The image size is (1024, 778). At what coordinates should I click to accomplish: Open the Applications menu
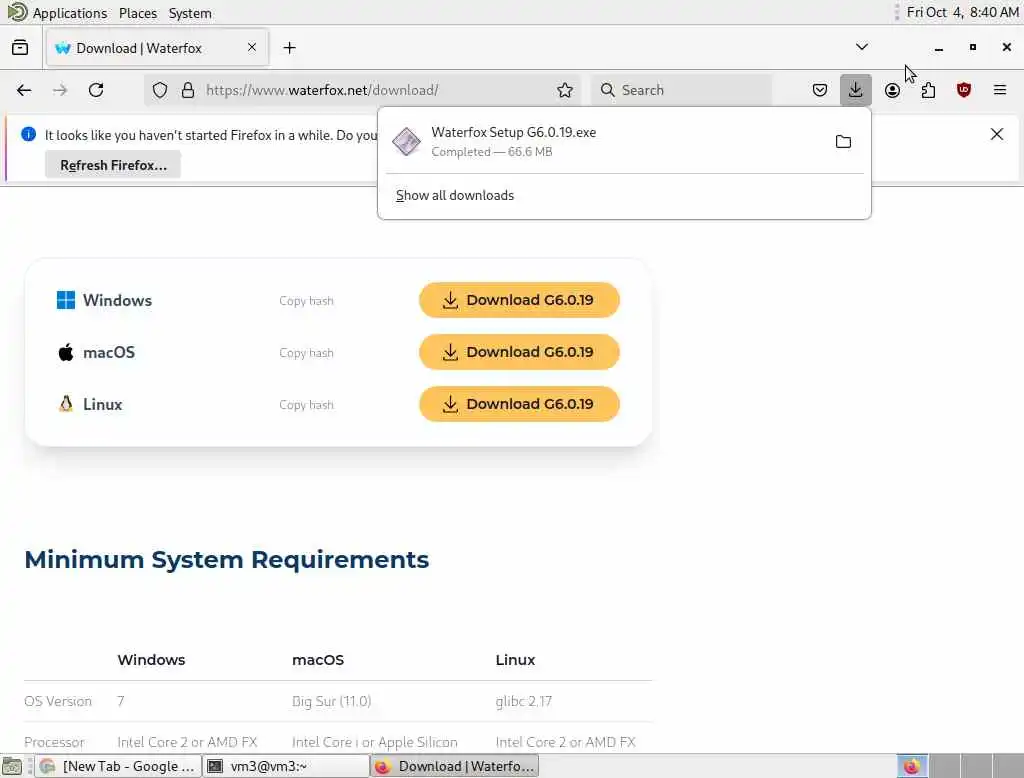pyautogui.click(x=70, y=13)
